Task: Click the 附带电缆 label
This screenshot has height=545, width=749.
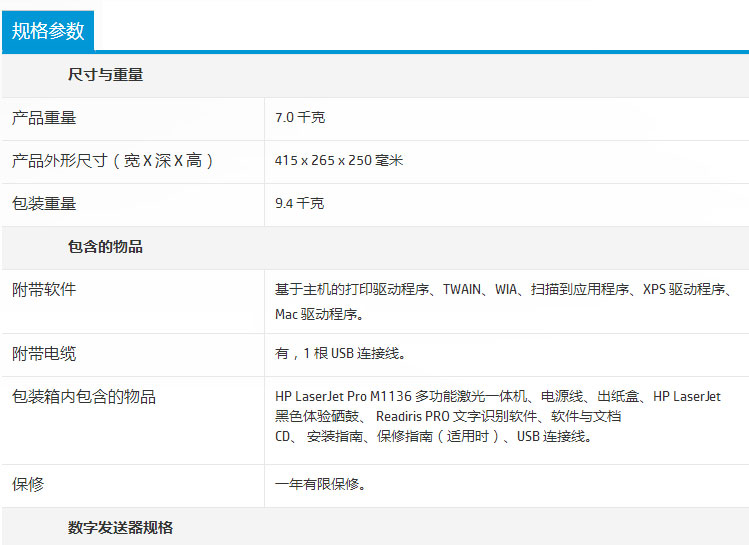Action: point(44,354)
